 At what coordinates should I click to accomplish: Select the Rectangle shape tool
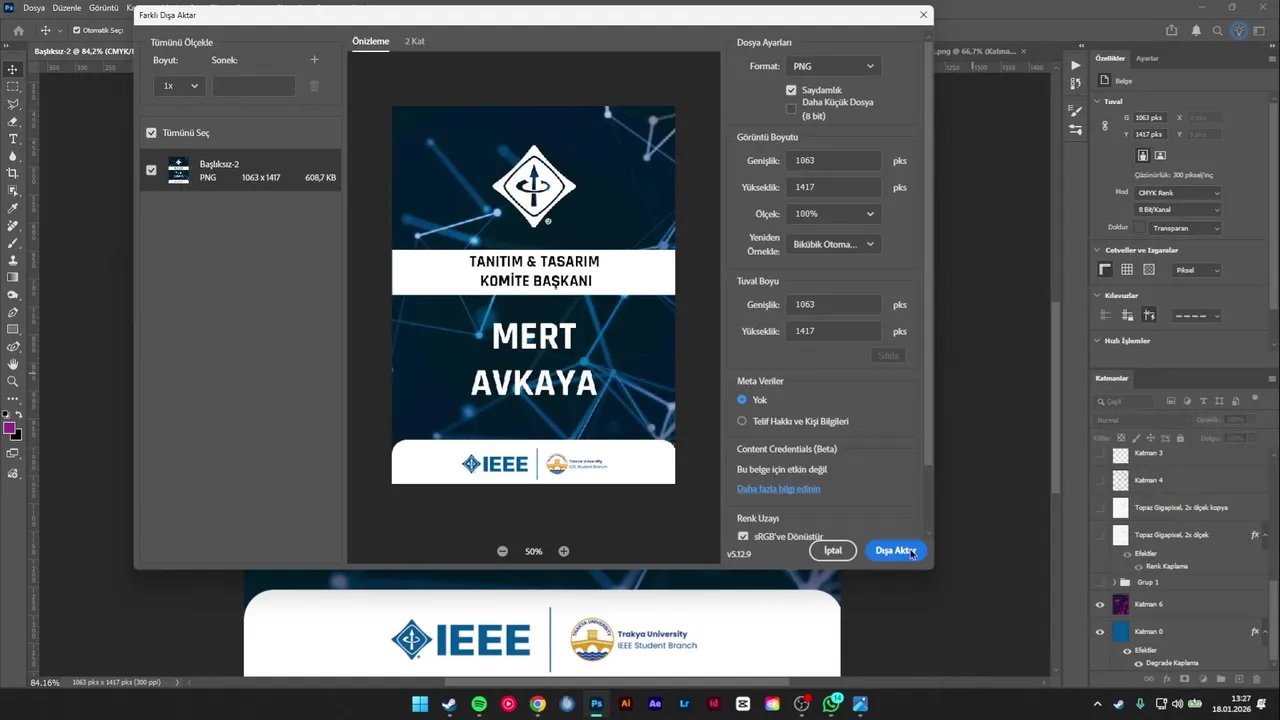click(13, 329)
